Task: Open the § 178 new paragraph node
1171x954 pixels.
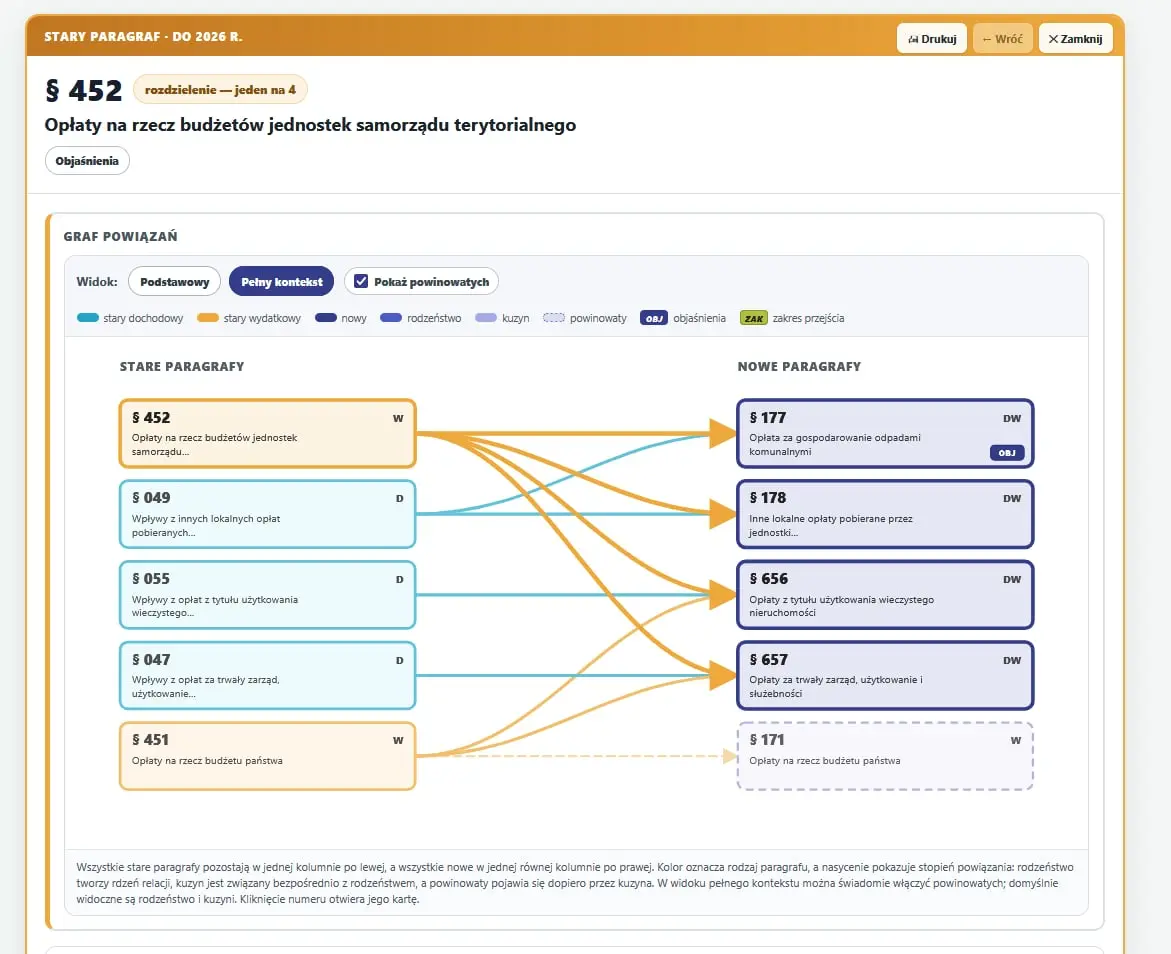Action: coord(885,514)
